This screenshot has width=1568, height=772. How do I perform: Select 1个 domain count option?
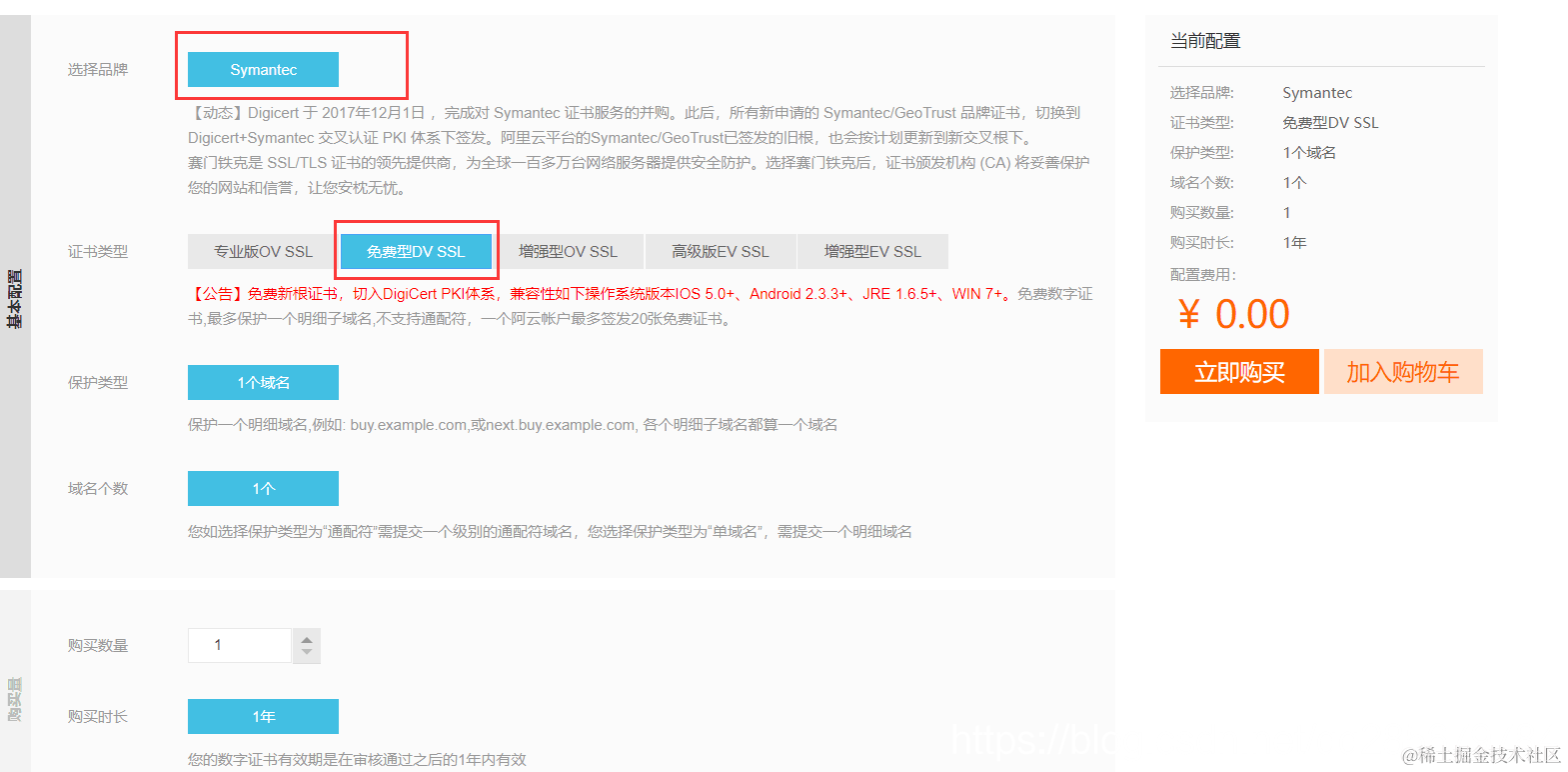[x=263, y=489]
